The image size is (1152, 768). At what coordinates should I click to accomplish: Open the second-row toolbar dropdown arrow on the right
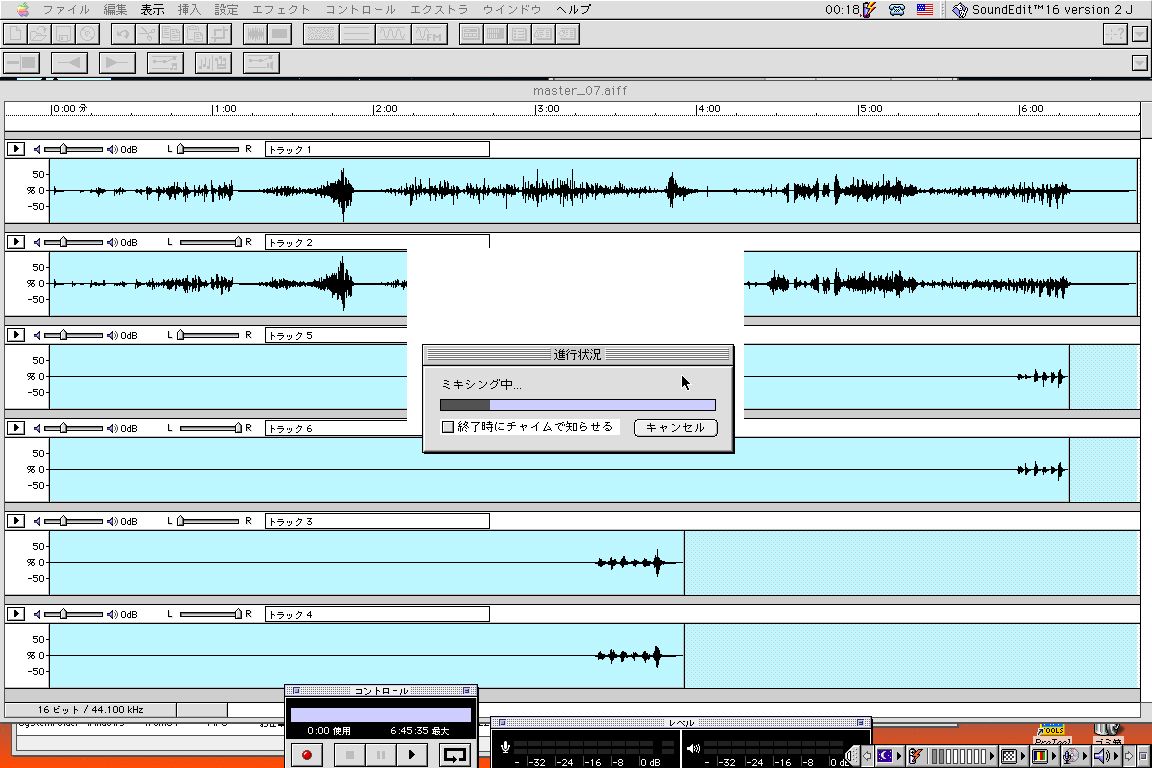pos(1140,63)
